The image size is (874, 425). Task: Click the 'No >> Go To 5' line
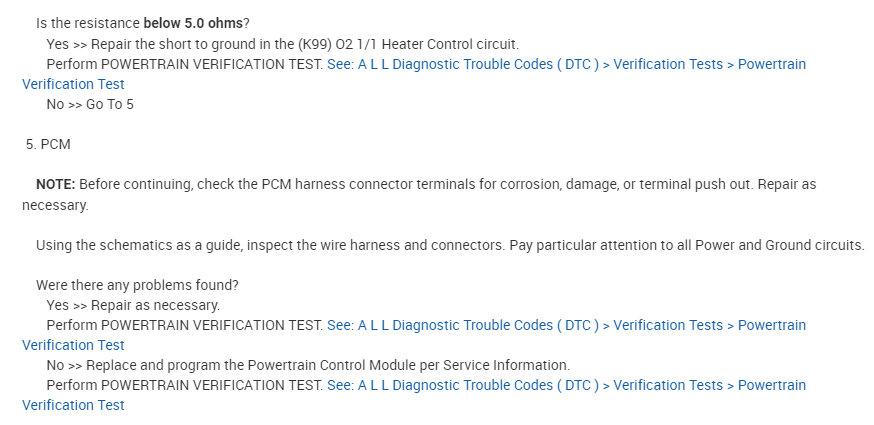point(90,104)
